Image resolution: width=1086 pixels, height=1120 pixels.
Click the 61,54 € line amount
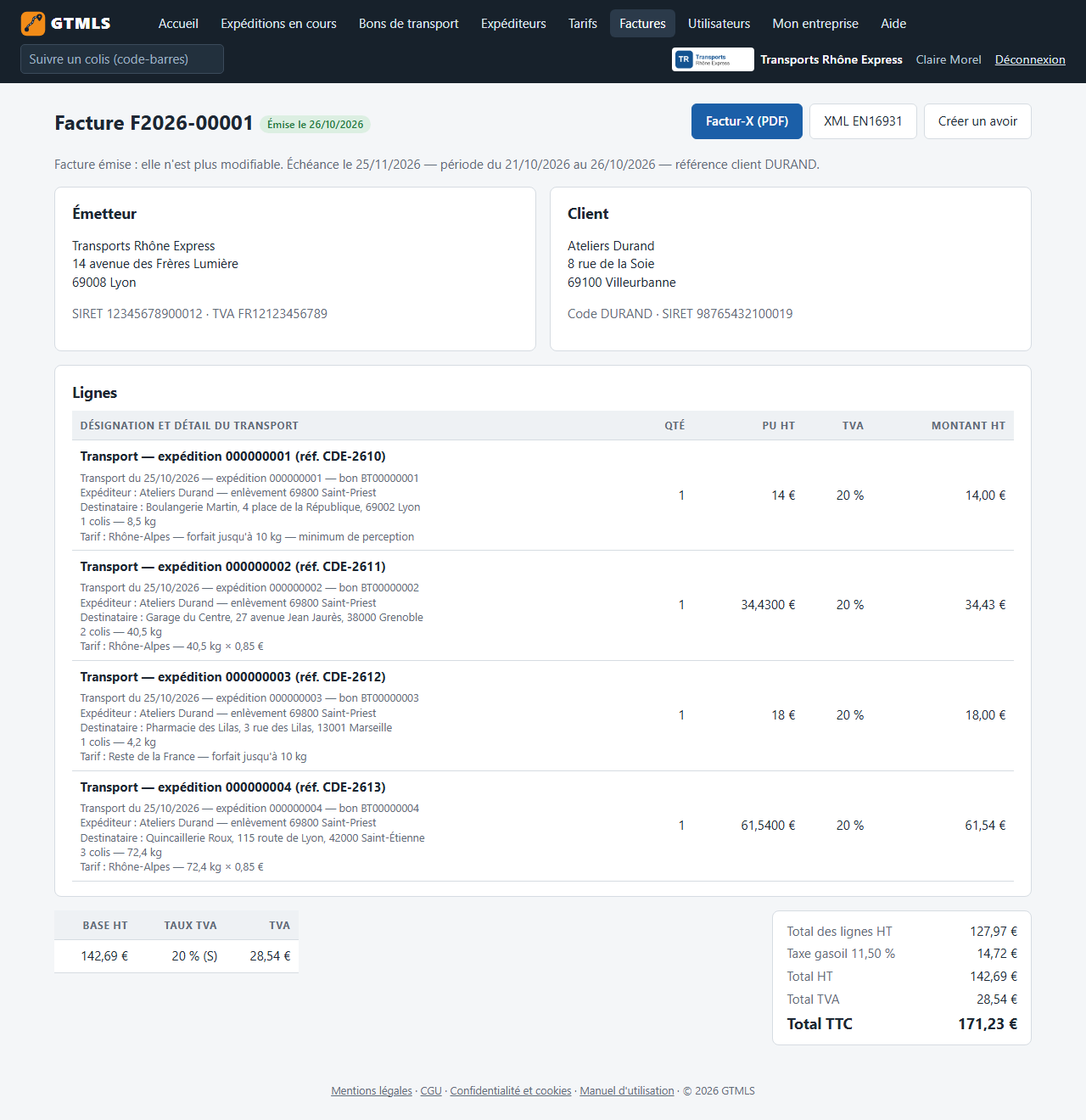pyautogui.click(x=985, y=826)
